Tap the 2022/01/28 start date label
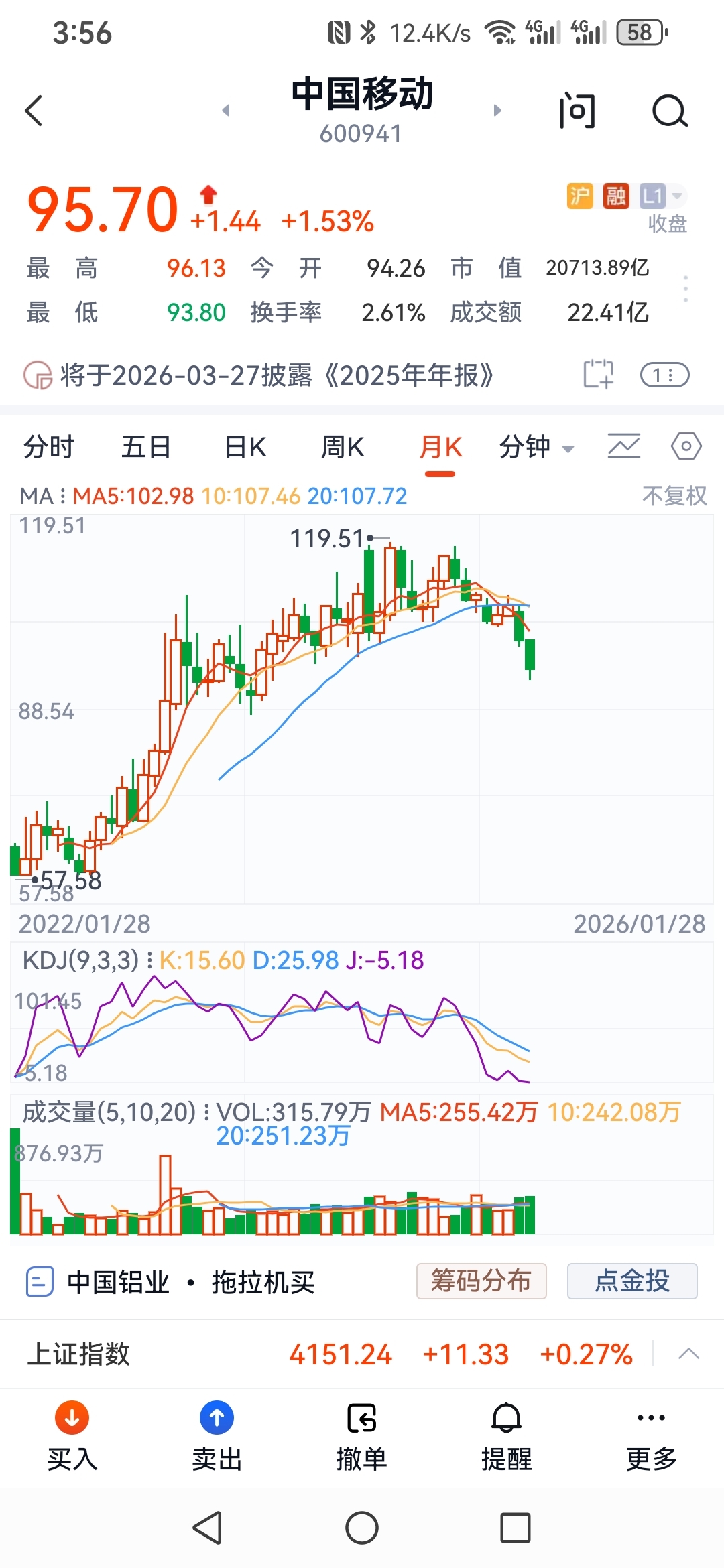The image size is (724, 1568). coord(84,924)
